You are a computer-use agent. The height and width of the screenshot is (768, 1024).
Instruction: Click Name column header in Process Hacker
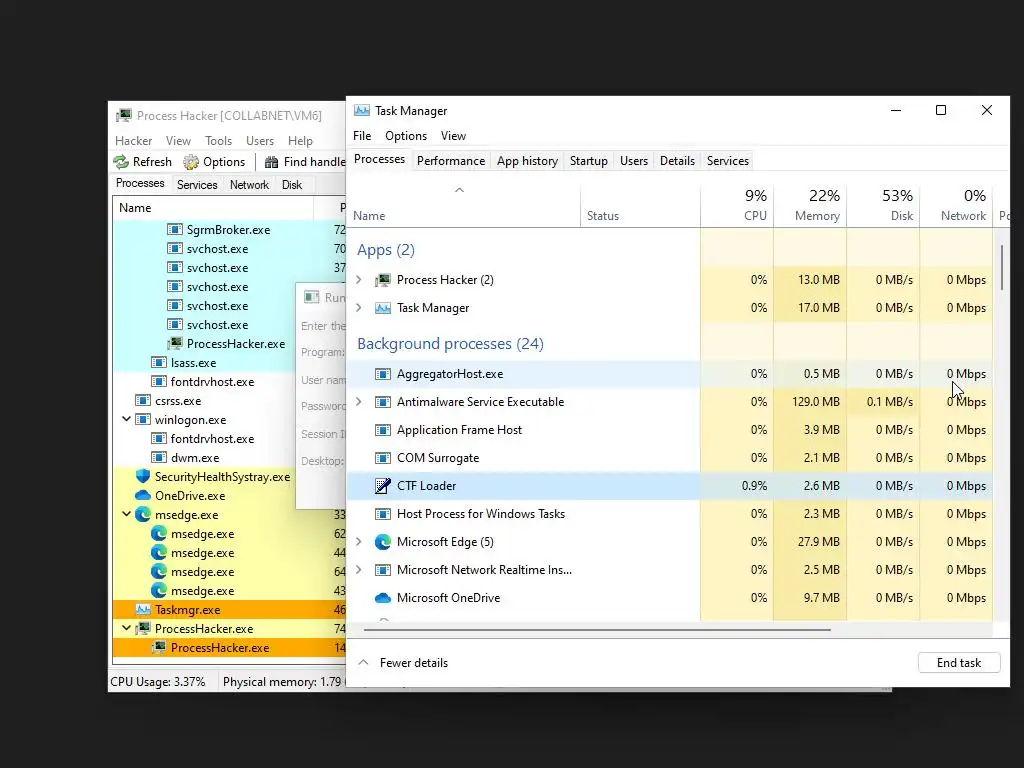point(213,208)
